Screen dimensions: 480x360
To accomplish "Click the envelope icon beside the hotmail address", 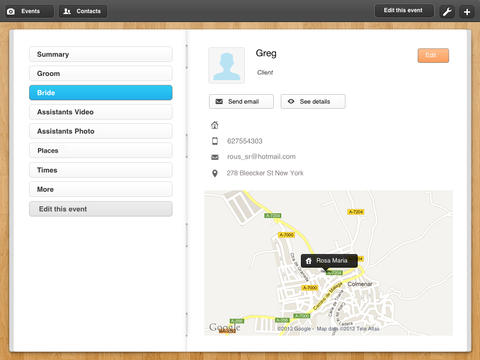I will (215, 157).
